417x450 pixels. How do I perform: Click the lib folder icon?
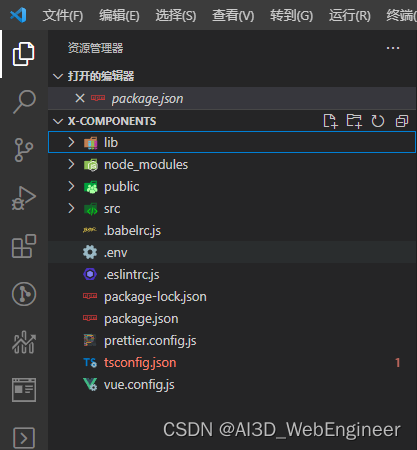tap(91, 143)
